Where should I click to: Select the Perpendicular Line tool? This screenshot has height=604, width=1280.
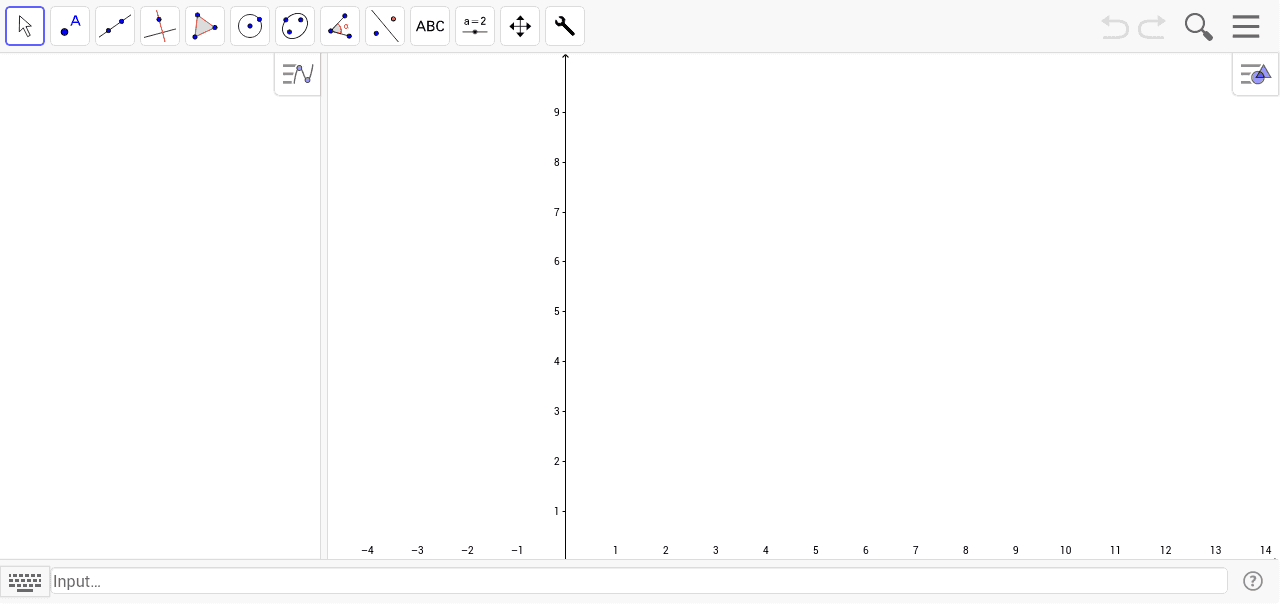[160, 26]
